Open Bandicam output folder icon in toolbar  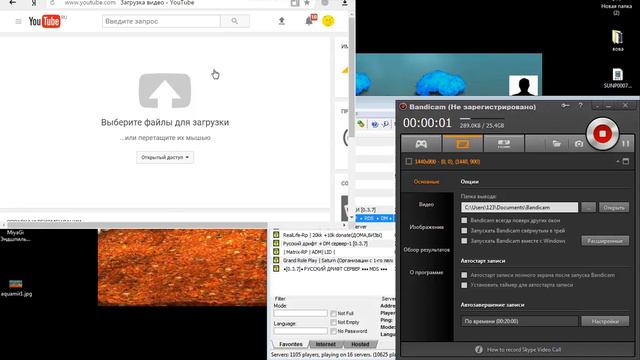click(556, 144)
